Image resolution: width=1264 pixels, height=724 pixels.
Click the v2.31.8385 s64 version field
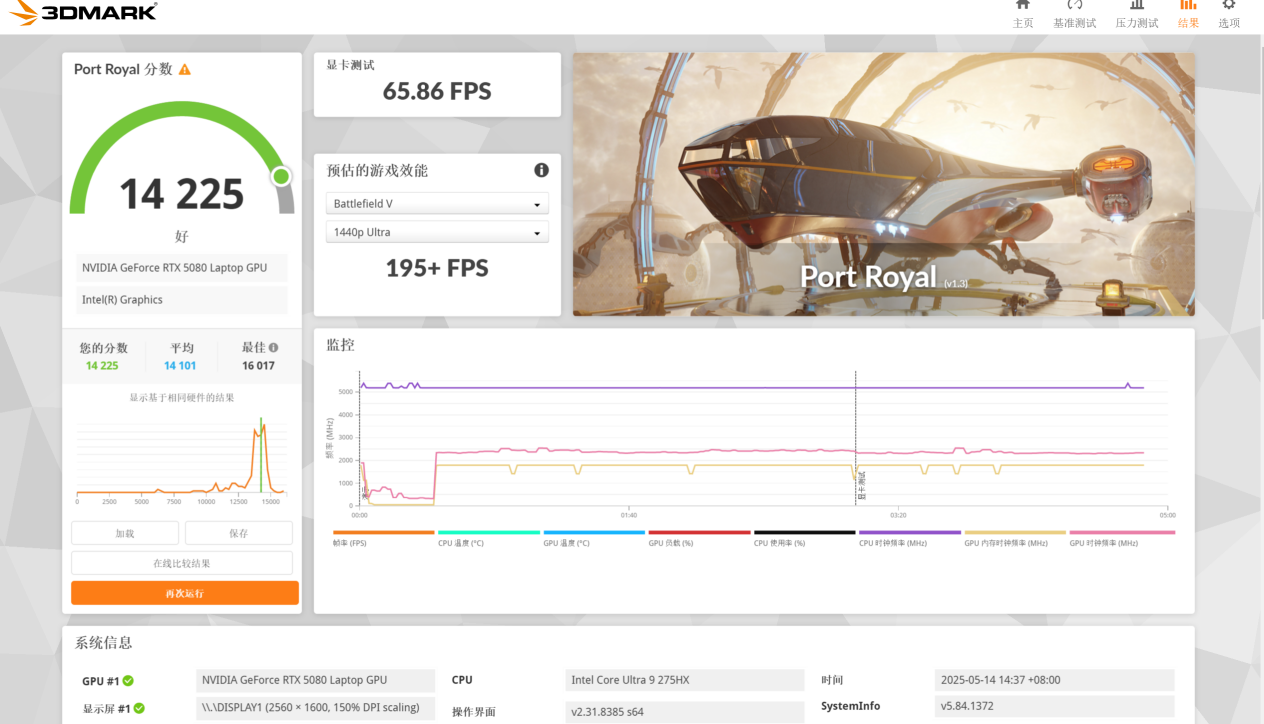pyautogui.click(x=685, y=711)
